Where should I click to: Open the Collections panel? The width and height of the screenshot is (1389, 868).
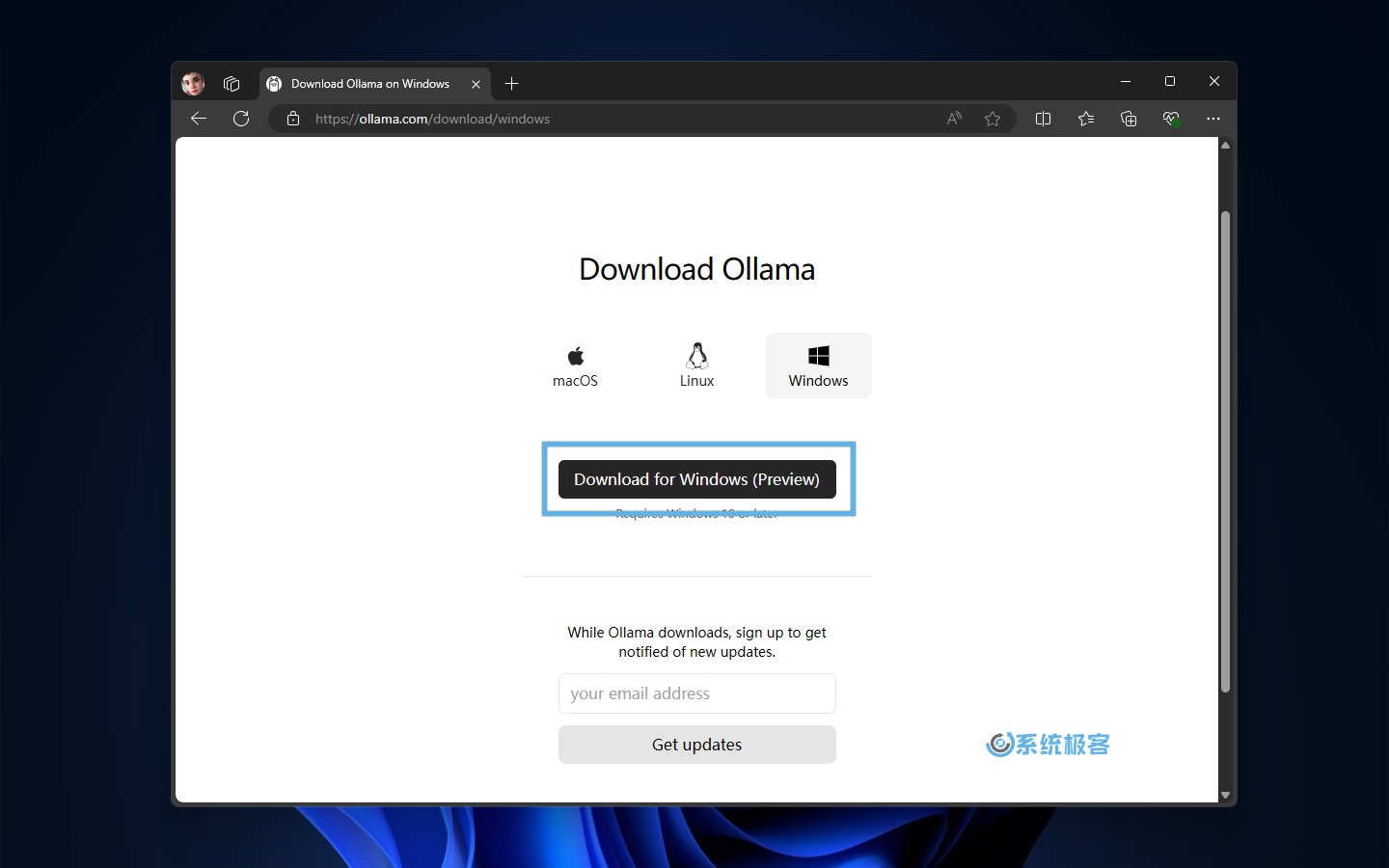[x=1129, y=119]
